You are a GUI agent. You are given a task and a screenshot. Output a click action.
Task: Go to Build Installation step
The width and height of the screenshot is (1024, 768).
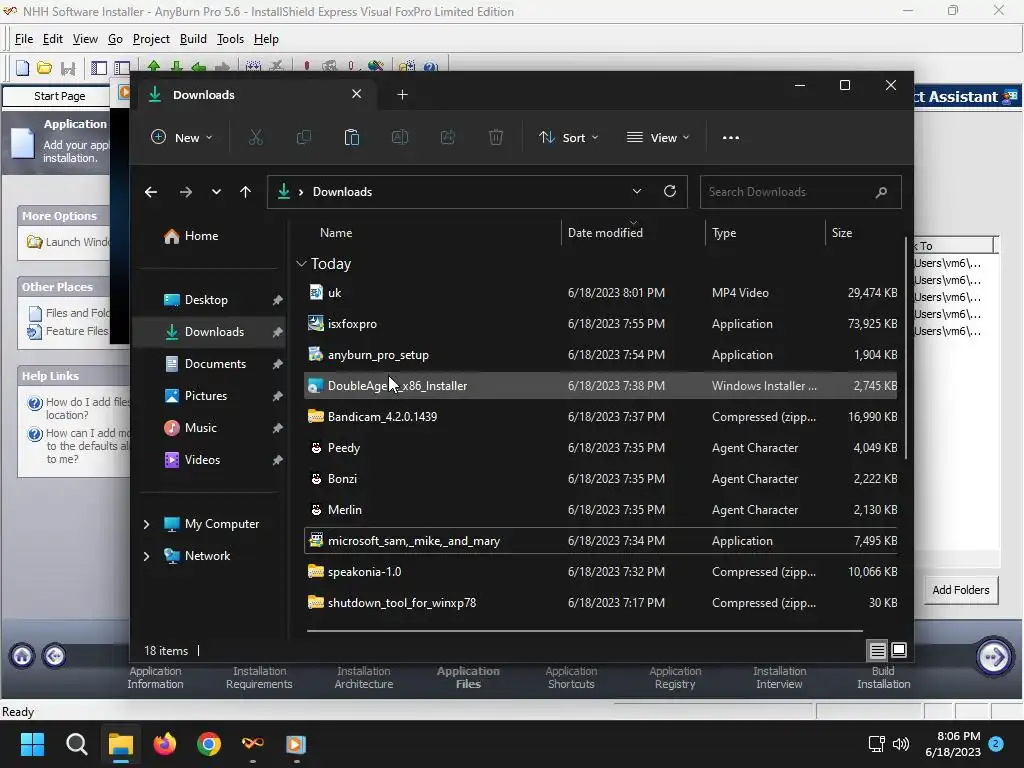click(883, 678)
